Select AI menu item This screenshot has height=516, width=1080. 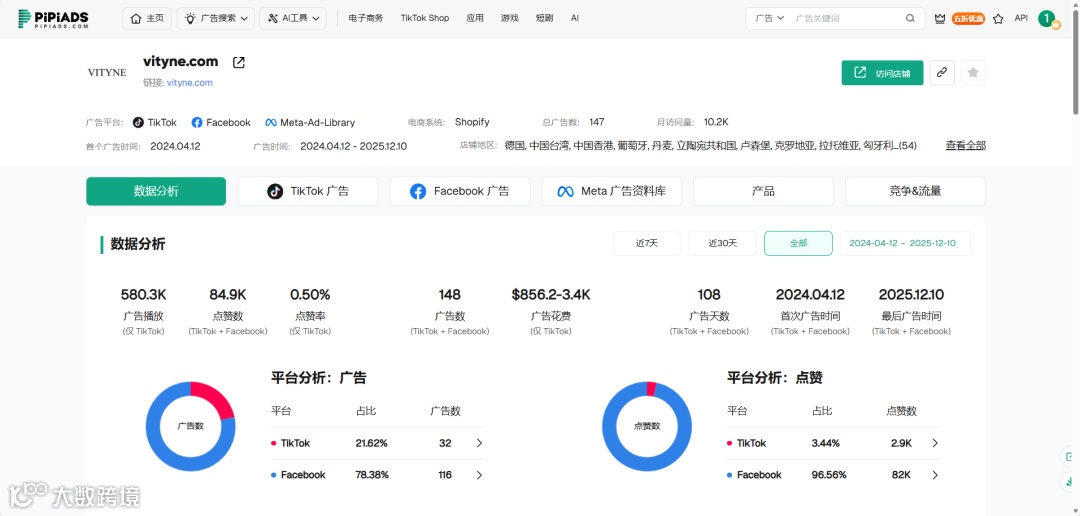coord(574,19)
